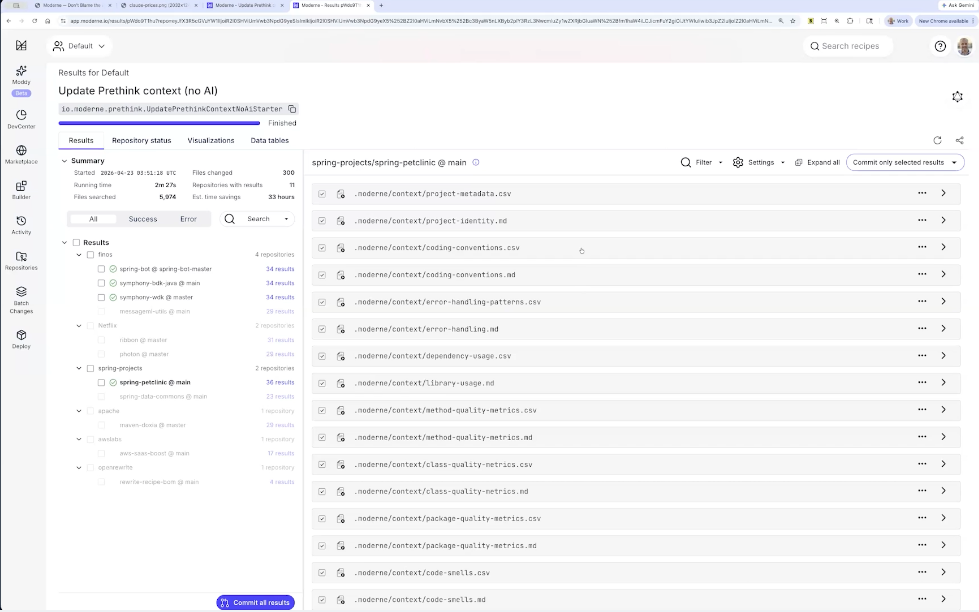The height and width of the screenshot is (612, 979).
Task: Open more options for dependency-usage.csv
Action: pos(922,355)
